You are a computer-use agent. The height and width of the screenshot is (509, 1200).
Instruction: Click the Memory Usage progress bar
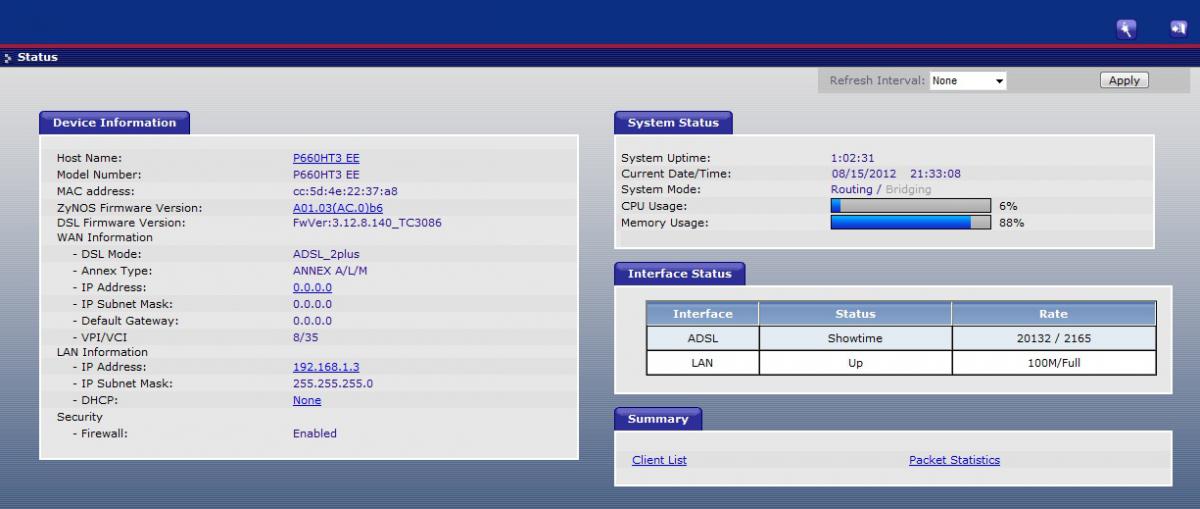910,223
